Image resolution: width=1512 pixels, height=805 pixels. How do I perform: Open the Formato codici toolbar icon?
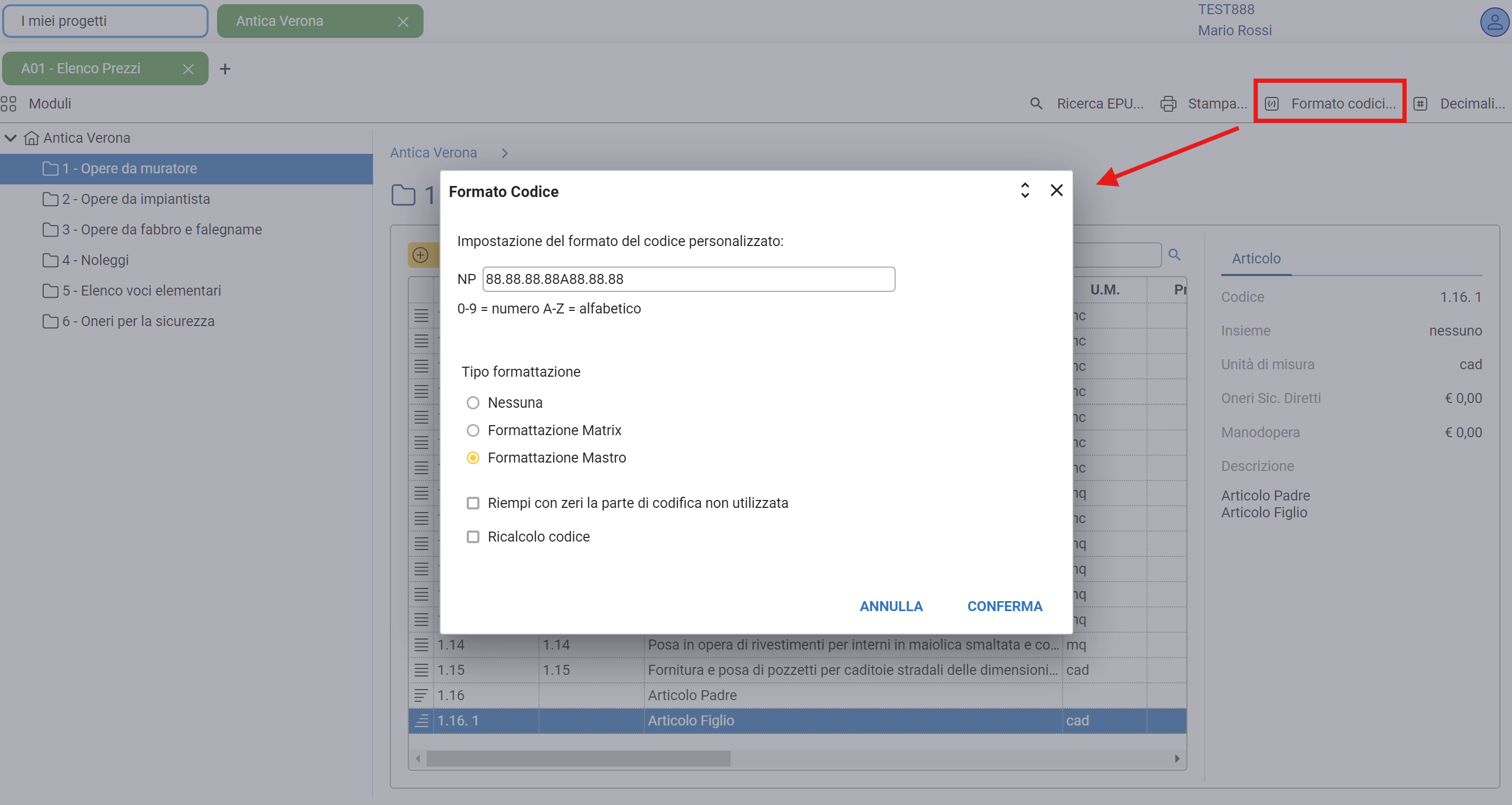1271,104
